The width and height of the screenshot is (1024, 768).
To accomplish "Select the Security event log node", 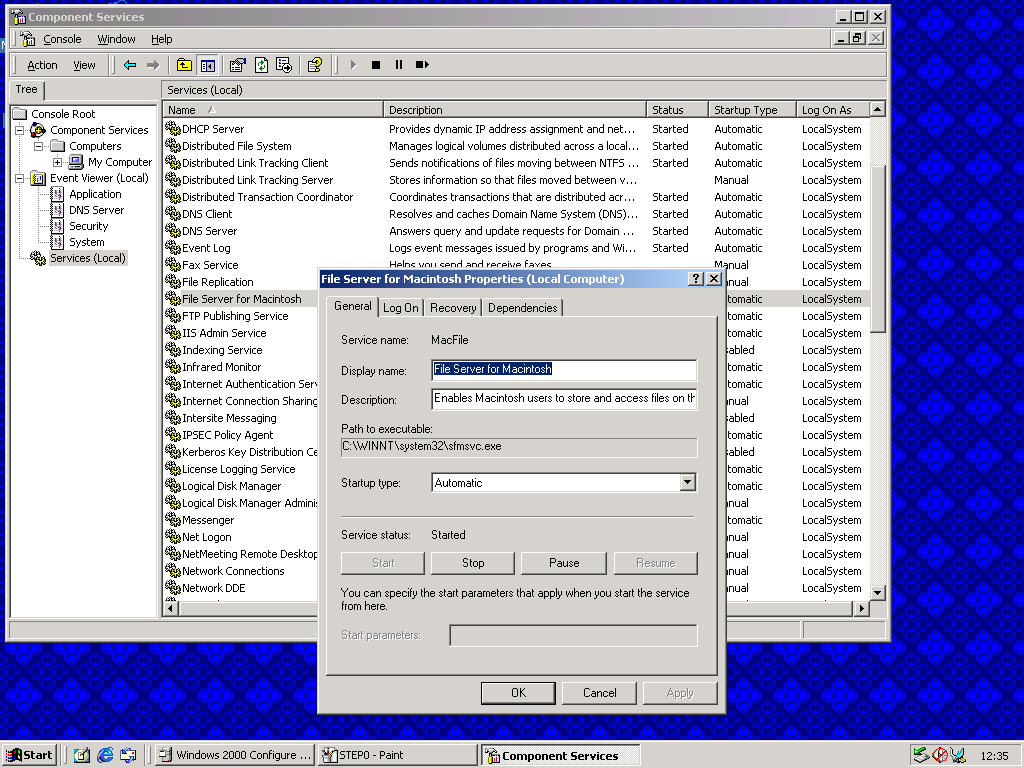I will click(x=89, y=226).
